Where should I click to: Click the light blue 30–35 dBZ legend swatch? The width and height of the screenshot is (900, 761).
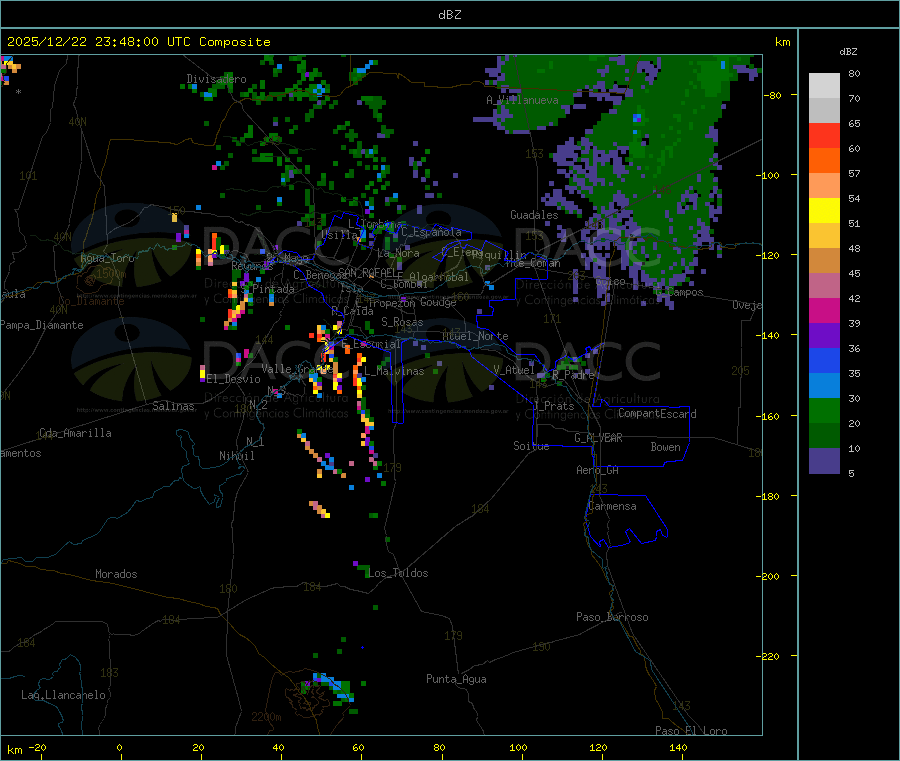(824, 386)
